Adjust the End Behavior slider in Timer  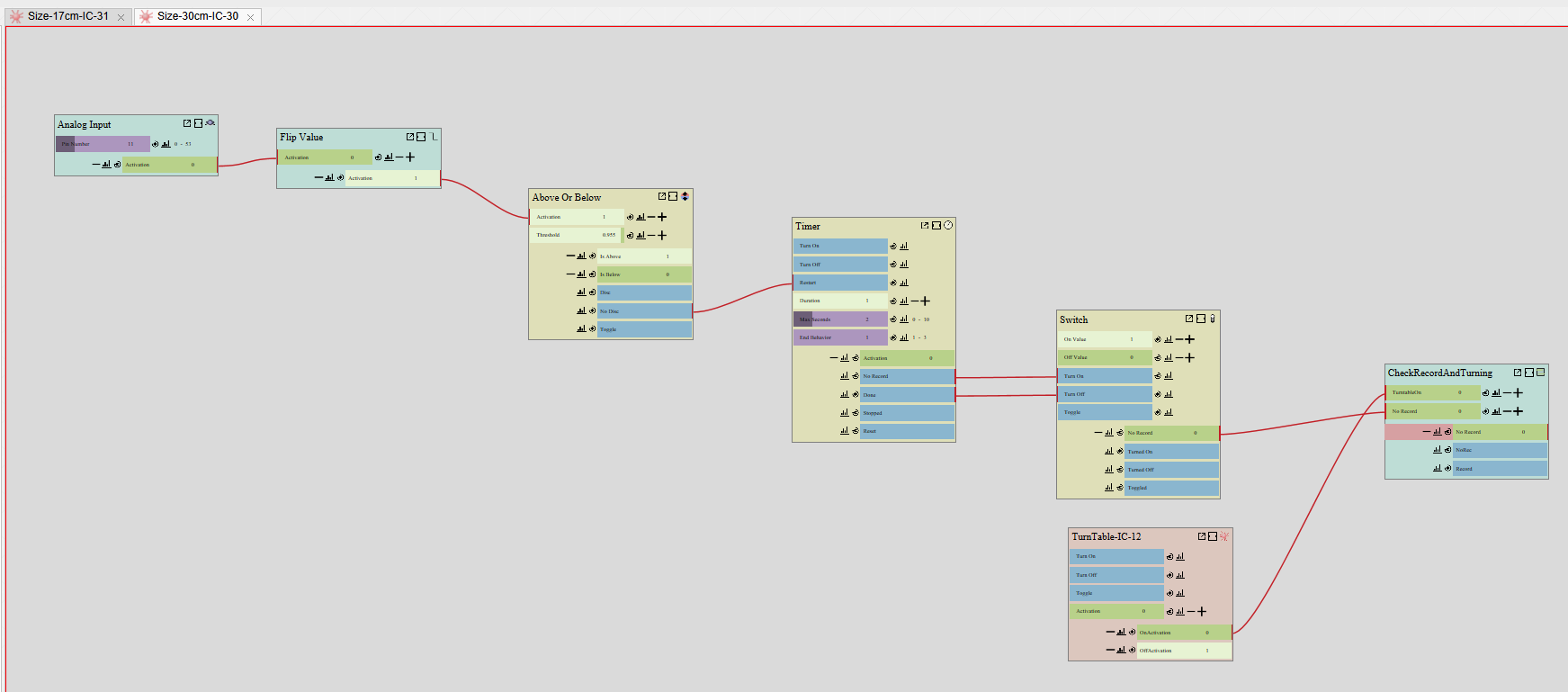[840, 337]
